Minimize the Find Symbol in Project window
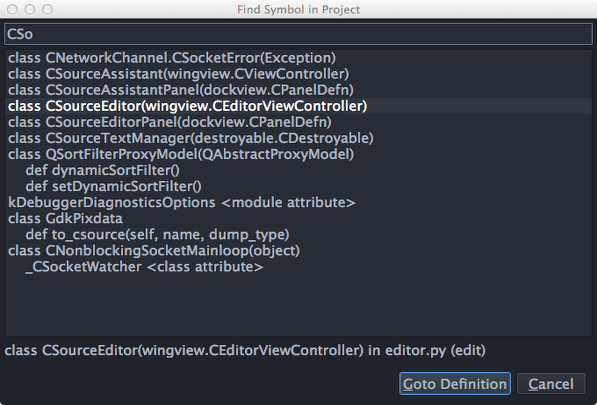The height and width of the screenshot is (405, 597). (x=30, y=9)
